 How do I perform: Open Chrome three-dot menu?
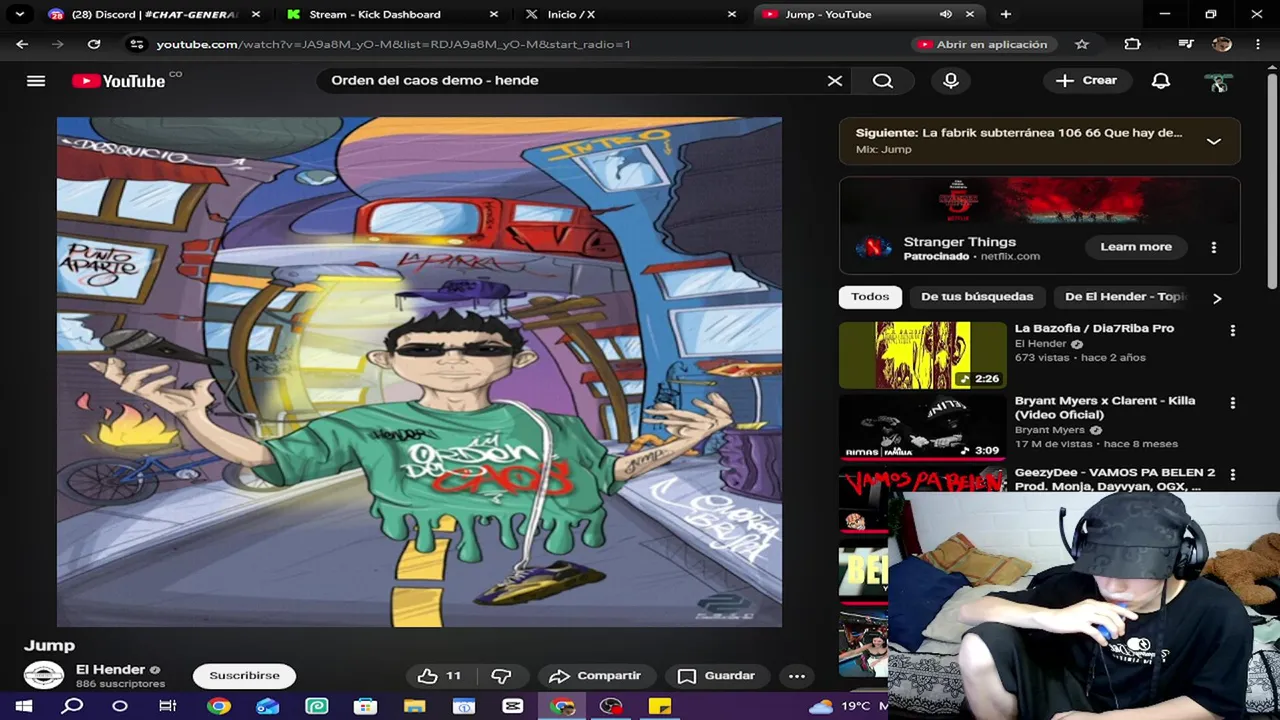coord(1260,44)
